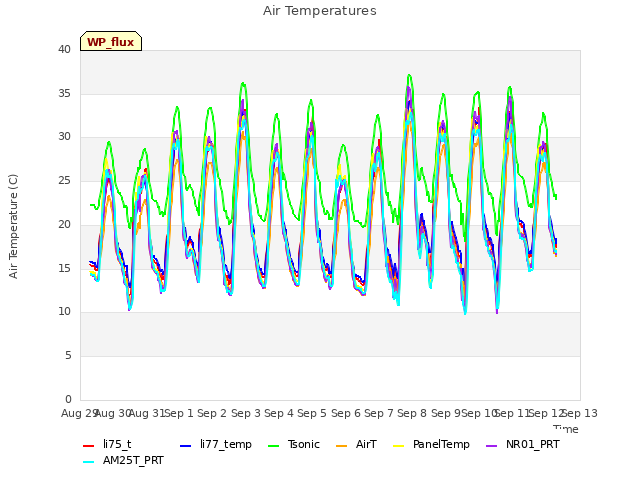Click the 5 y-axis tick label
The height and width of the screenshot is (480, 640).
[x=68, y=356]
